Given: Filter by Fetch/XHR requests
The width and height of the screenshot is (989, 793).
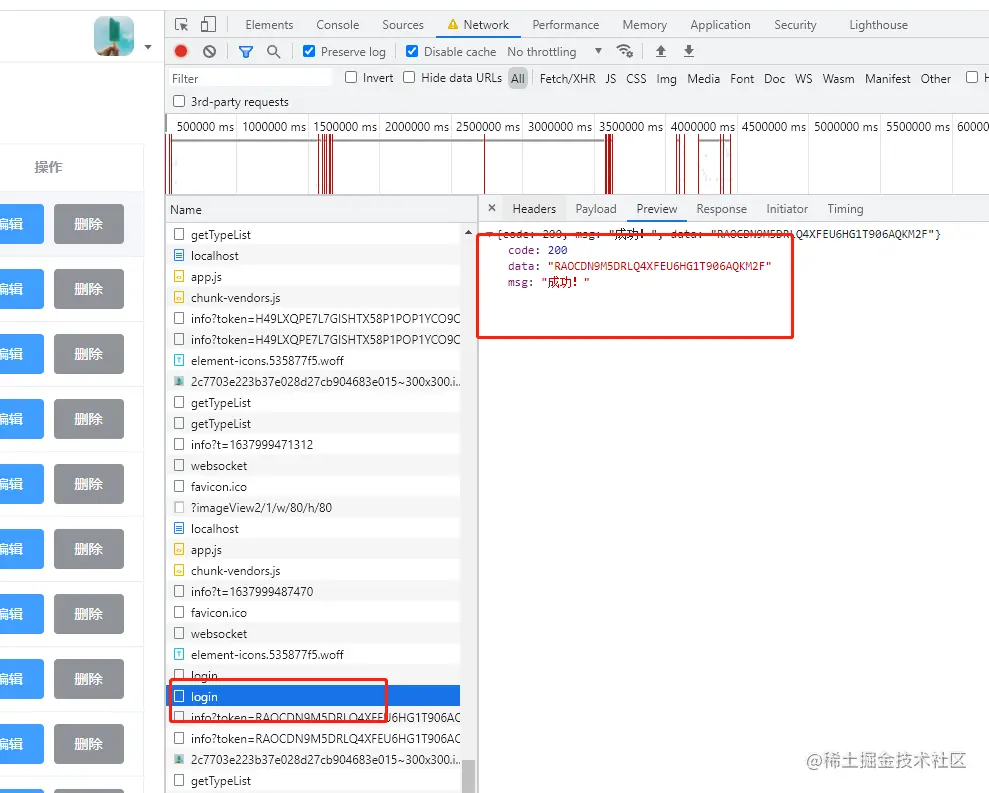Looking at the screenshot, I should [568, 79].
